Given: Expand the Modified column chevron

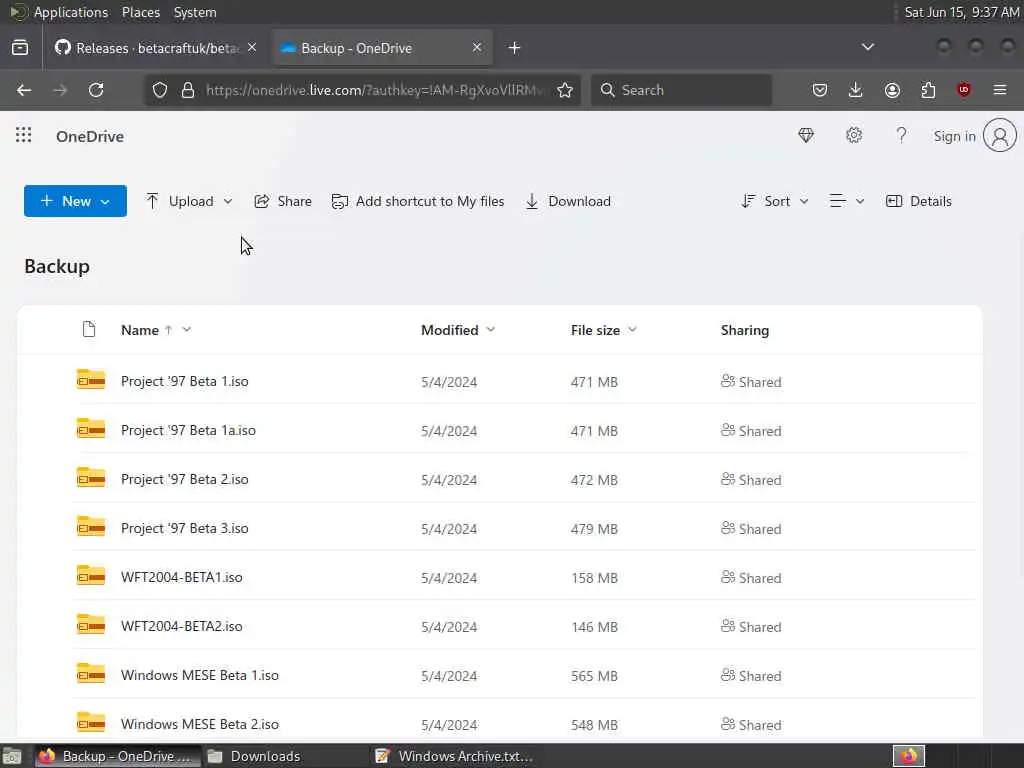Looking at the screenshot, I should coord(491,329).
